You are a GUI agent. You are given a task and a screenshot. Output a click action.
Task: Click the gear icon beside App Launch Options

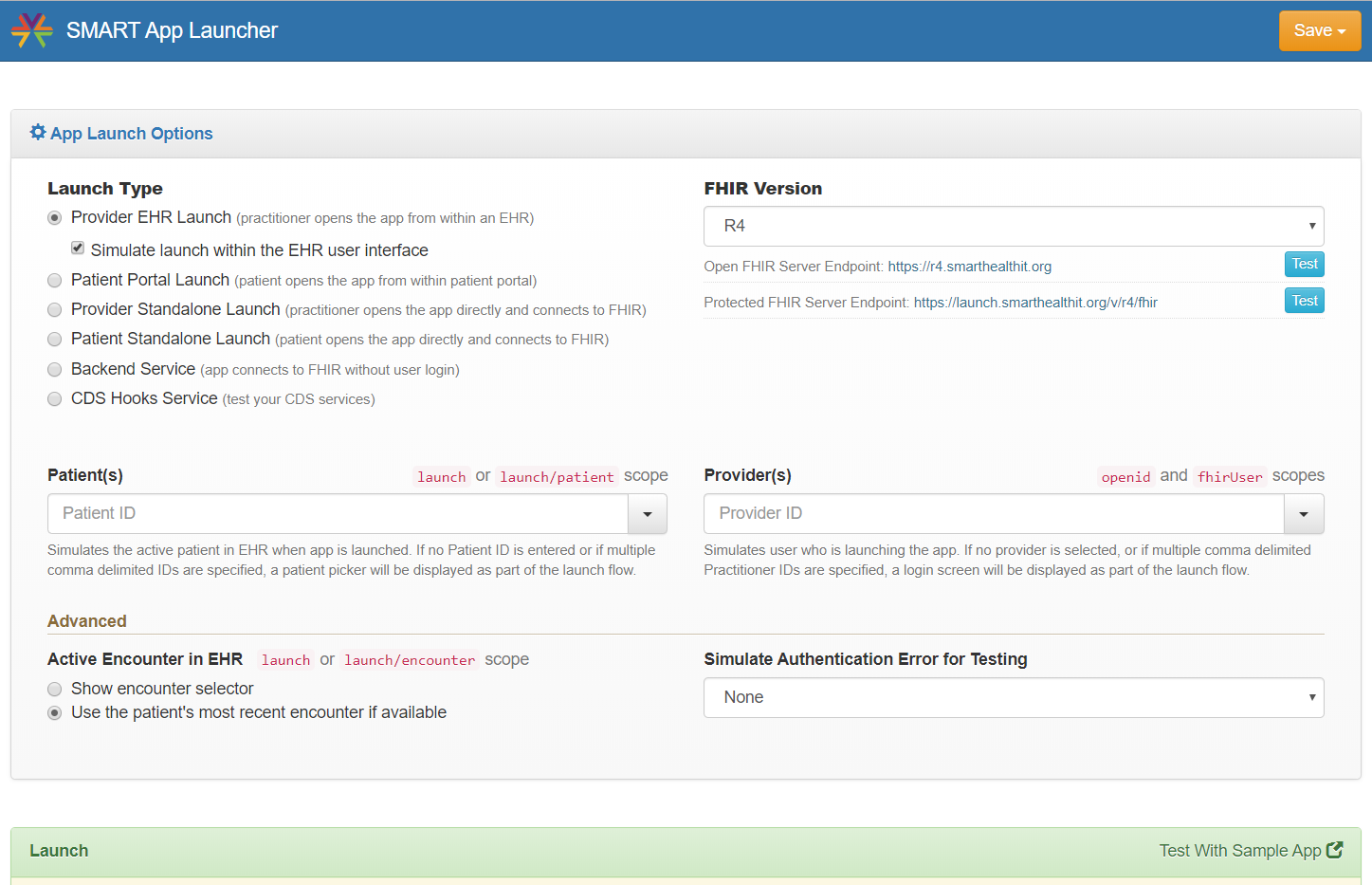[38, 133]
